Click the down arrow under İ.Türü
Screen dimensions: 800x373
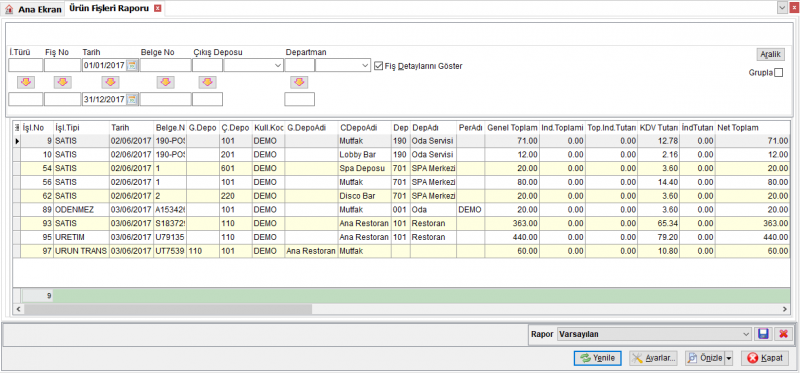point(26,82)
